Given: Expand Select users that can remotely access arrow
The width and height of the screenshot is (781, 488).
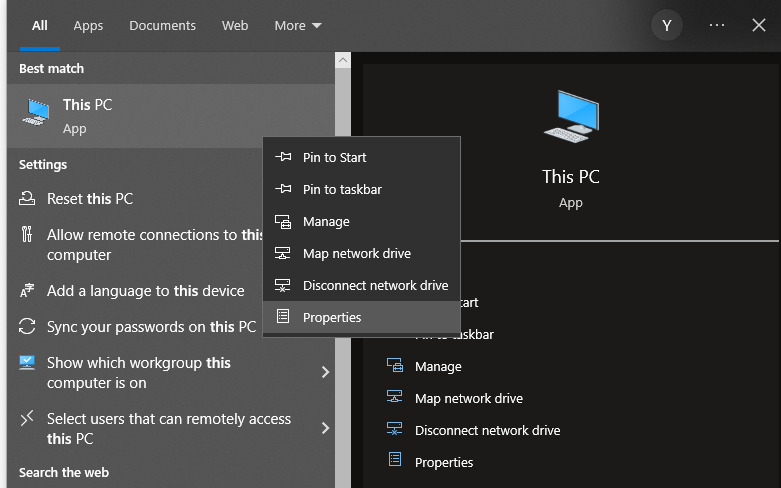Looking at the screenshot, I should coord(325,428).
